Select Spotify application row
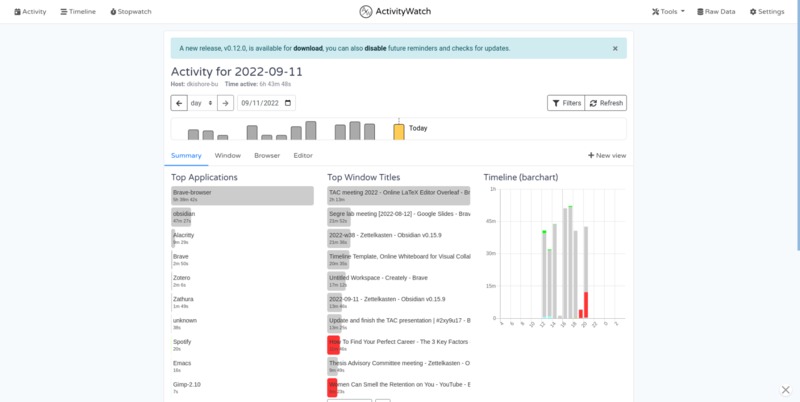Screen dimensions: 800x402 [x=242, y=345]
